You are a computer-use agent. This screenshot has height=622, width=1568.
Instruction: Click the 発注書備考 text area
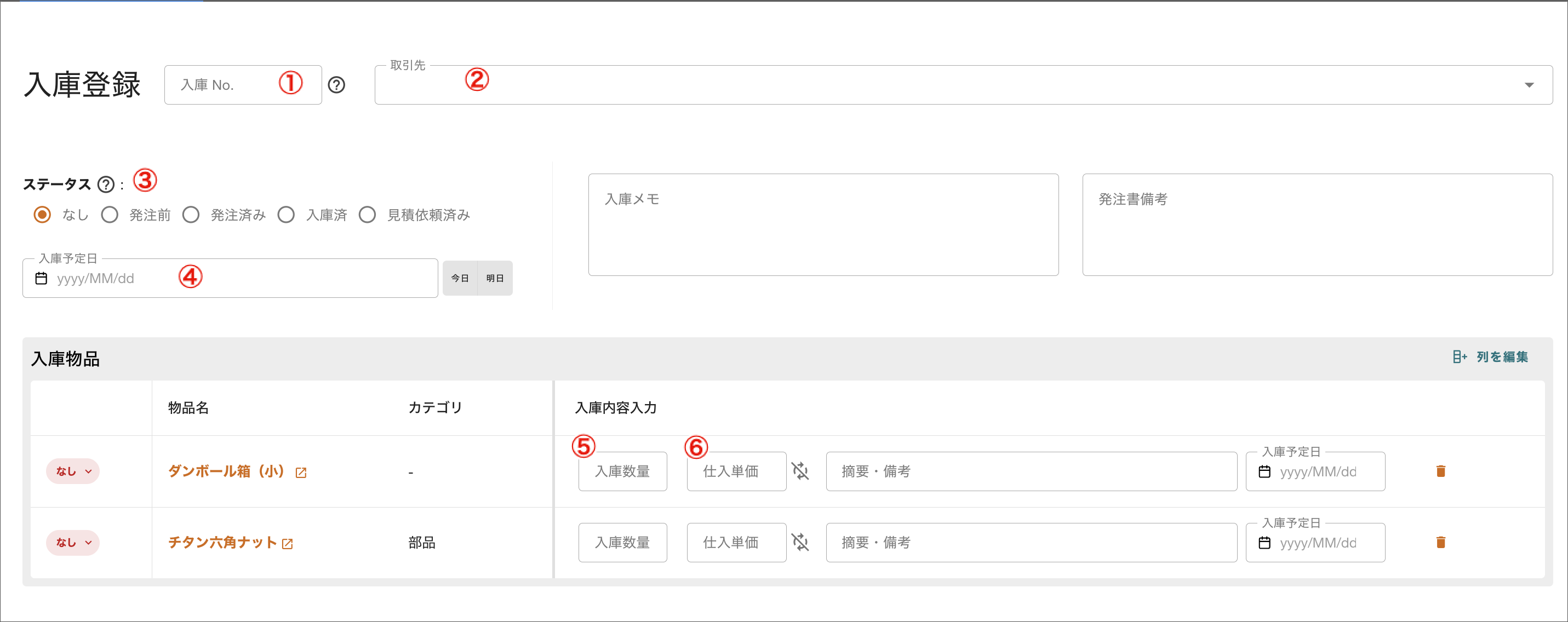[x=1317, y=224]
